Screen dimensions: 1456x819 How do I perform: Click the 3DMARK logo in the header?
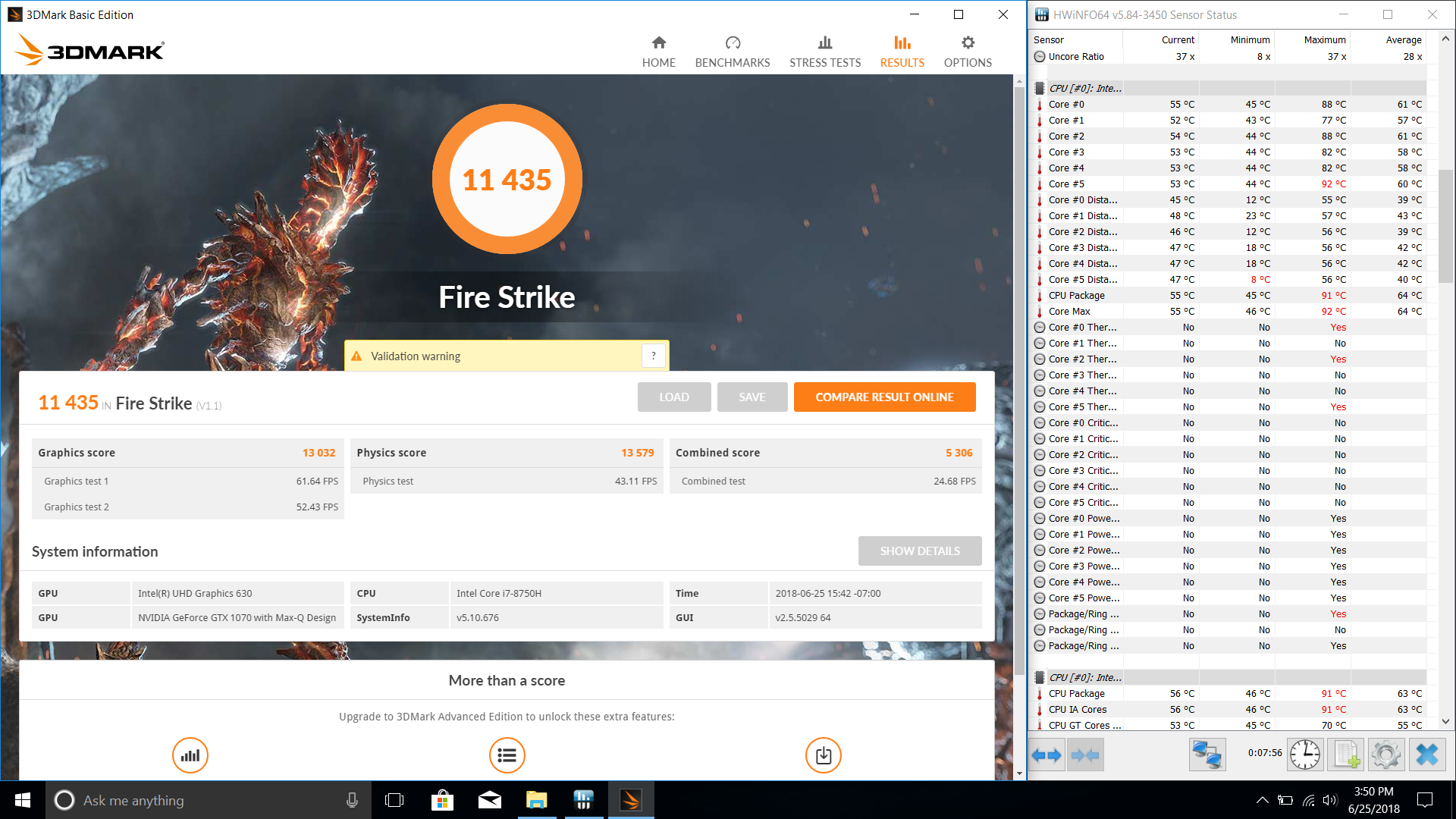(89, 50)
